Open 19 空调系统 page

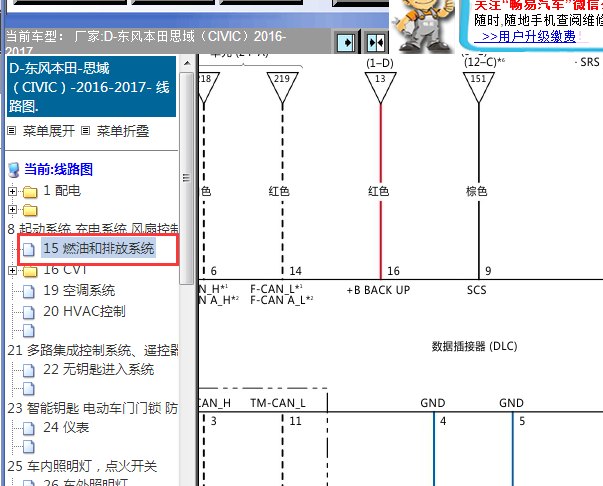coord(79,290)
